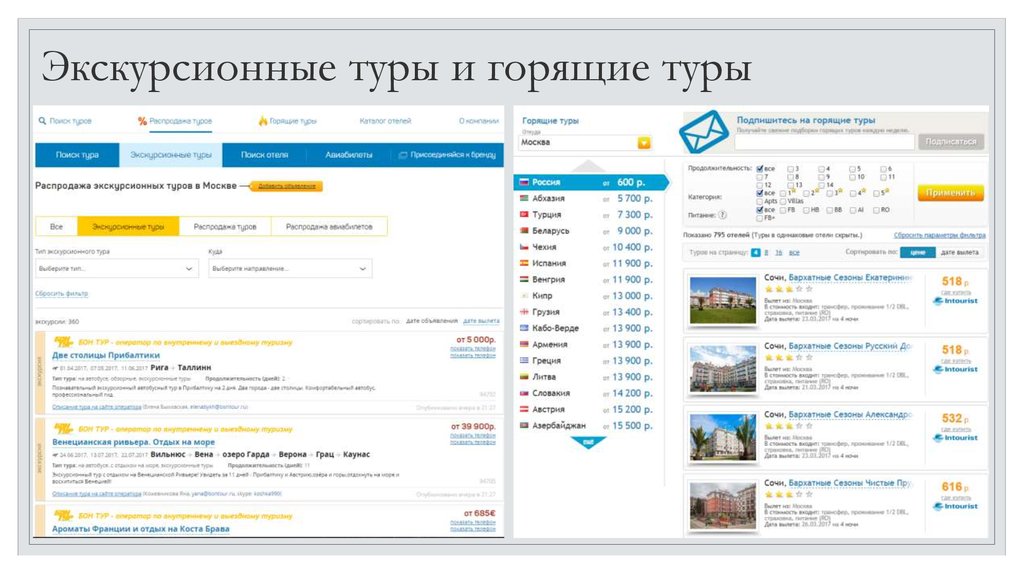Click the Azerbaijan flag icon
Image resolution: width=1024 pixels, height=574 pixels.
click(524, 425)
